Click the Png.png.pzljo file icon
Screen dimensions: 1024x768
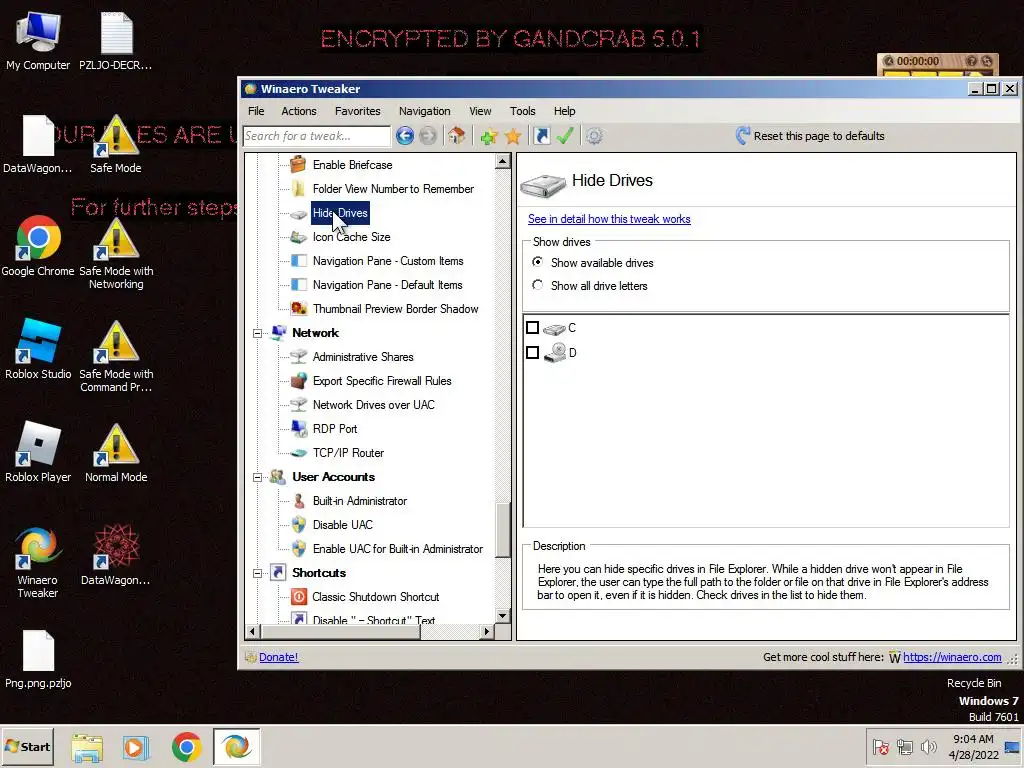pyautogui.click(x=38, y=660)
